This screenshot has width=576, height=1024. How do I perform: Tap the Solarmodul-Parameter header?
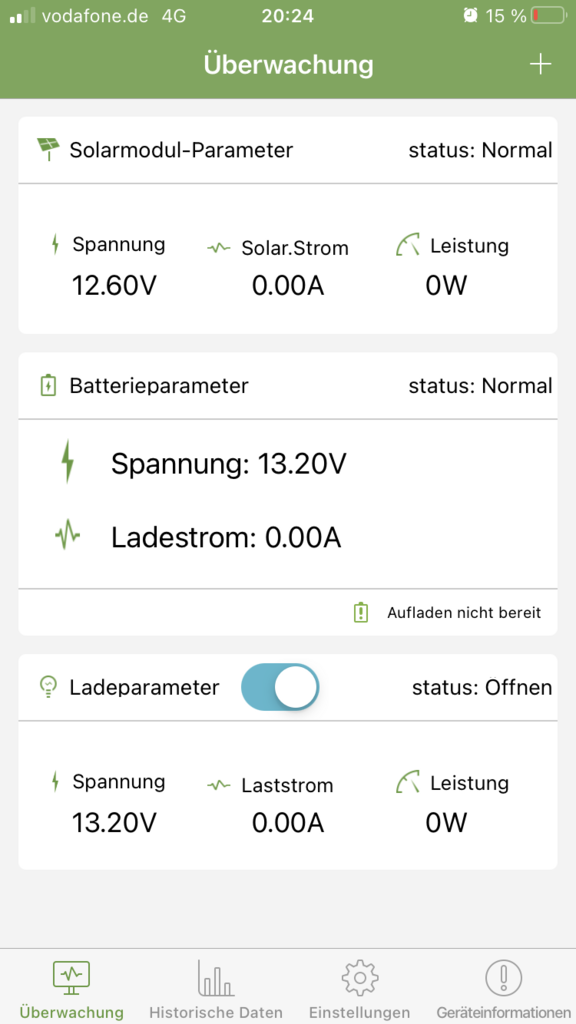(x=181, y=150)
